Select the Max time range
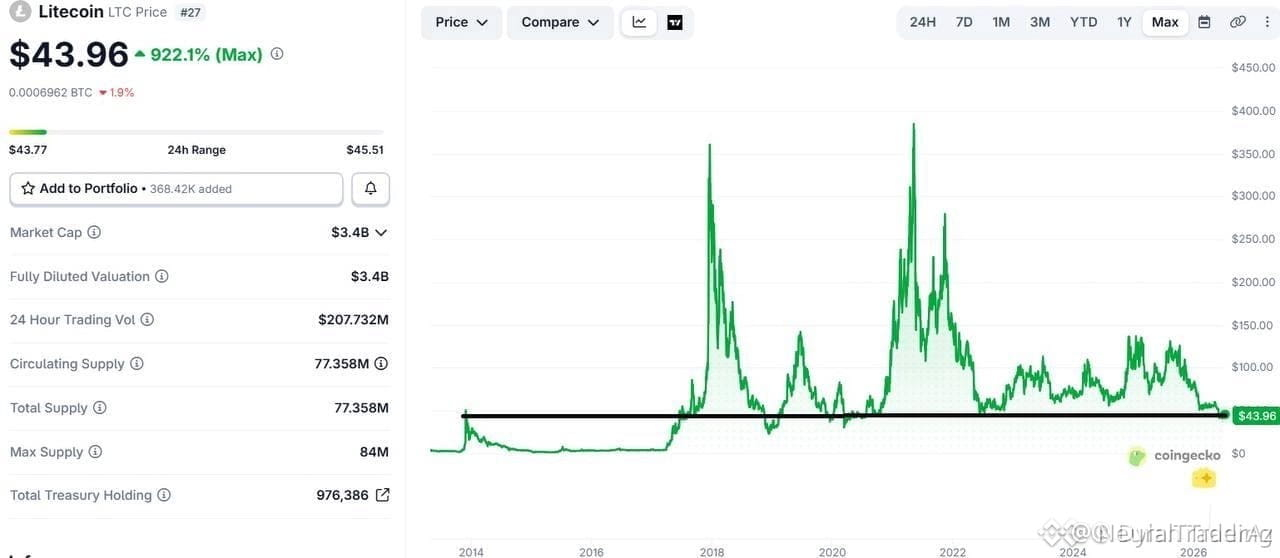Image resolution: width=1280 pixels, height=558 pixels. pyautogui.click(x=1165, y=22)
